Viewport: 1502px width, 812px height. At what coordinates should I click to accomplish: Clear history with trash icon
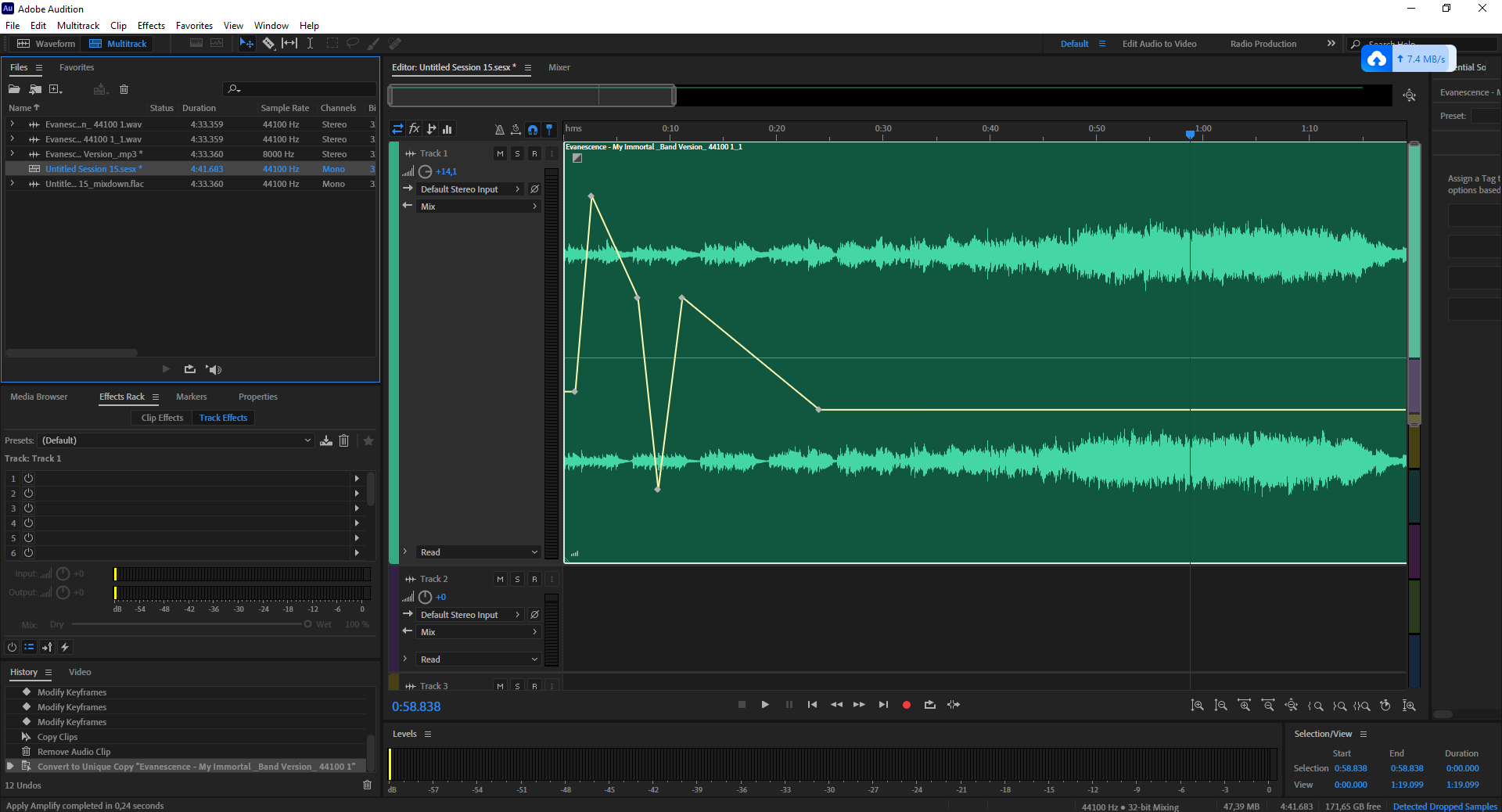click(367, 785)
